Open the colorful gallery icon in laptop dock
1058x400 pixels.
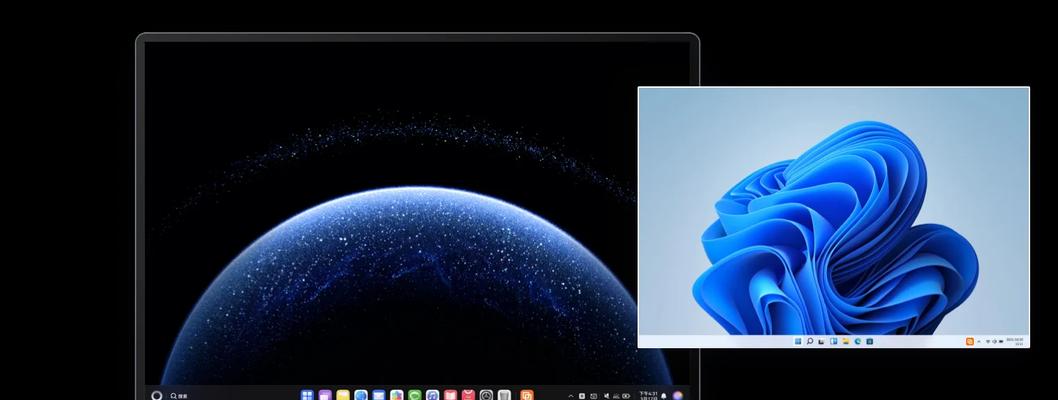pyautogui.click(x=397, y=396)
